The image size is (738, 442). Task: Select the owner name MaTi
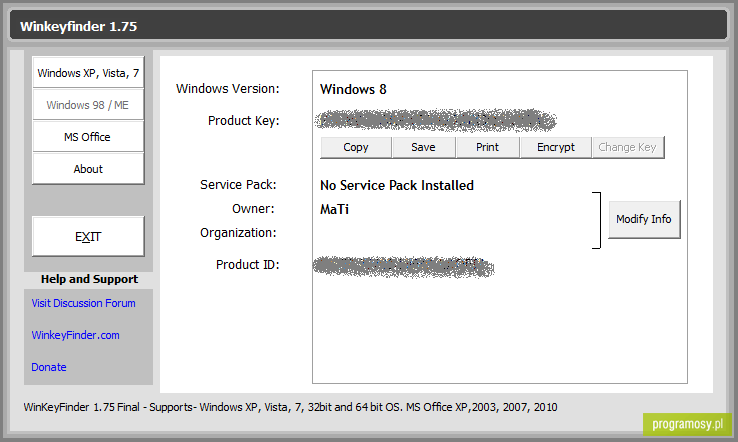pos(334,209)
